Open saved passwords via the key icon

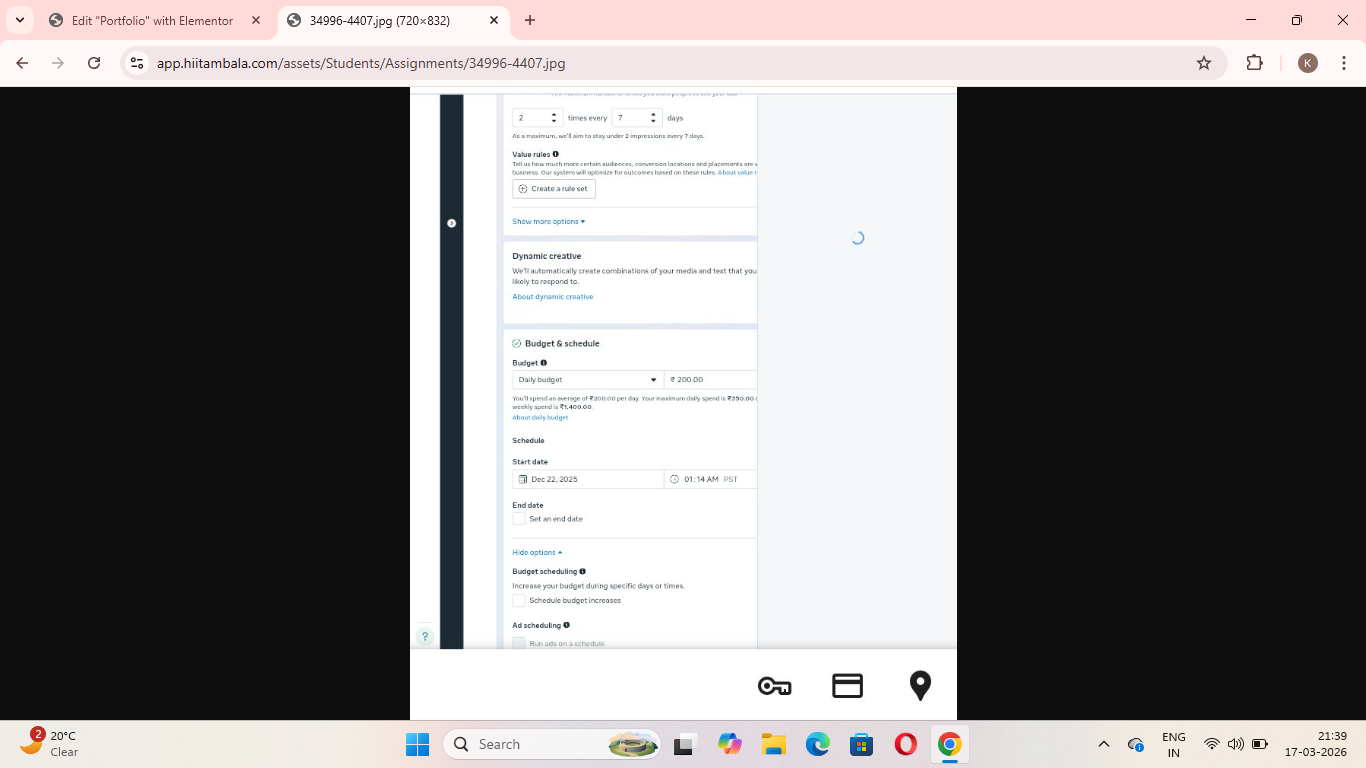pos(775,686)
